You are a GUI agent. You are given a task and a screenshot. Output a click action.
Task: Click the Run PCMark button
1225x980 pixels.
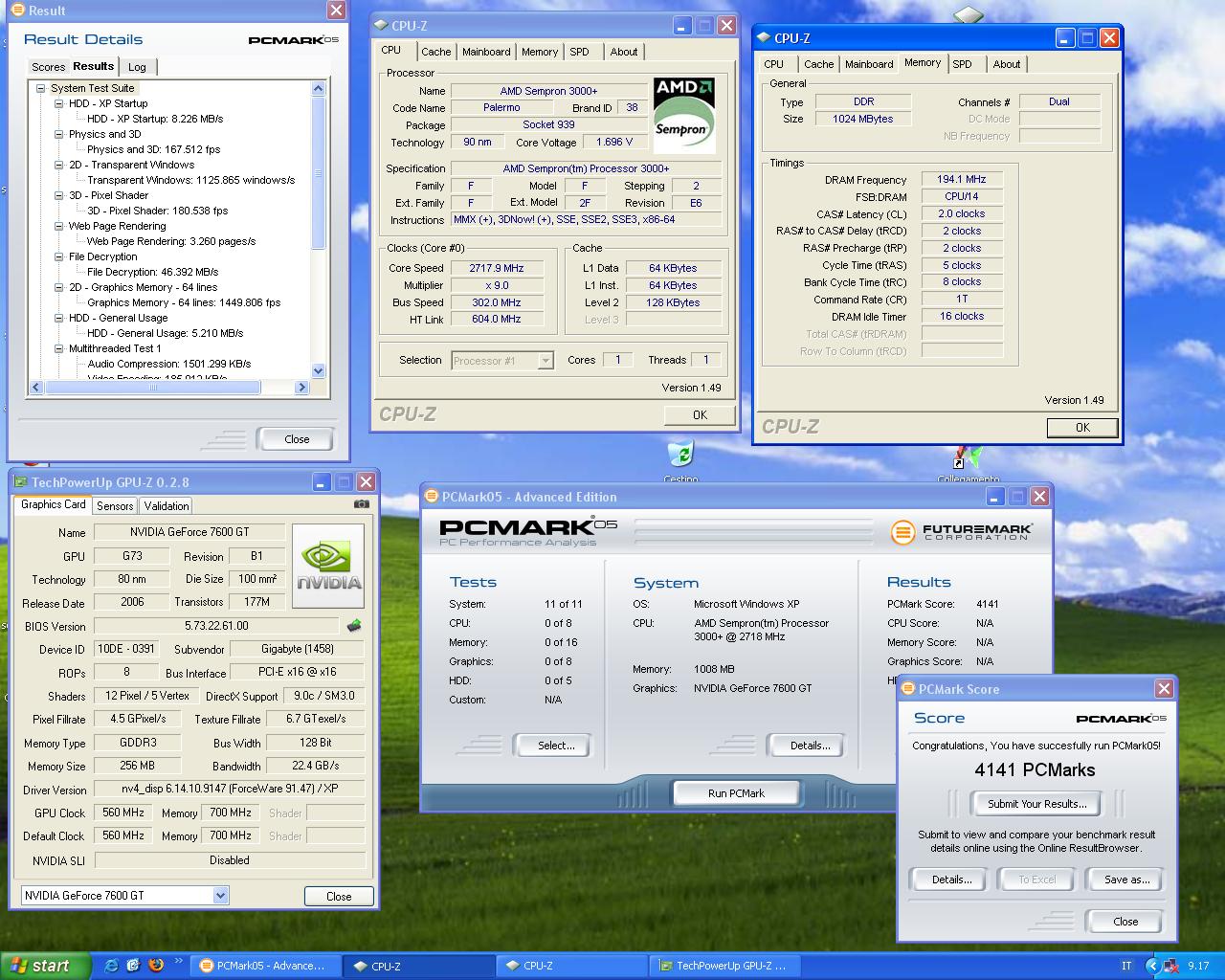[736, 793]
